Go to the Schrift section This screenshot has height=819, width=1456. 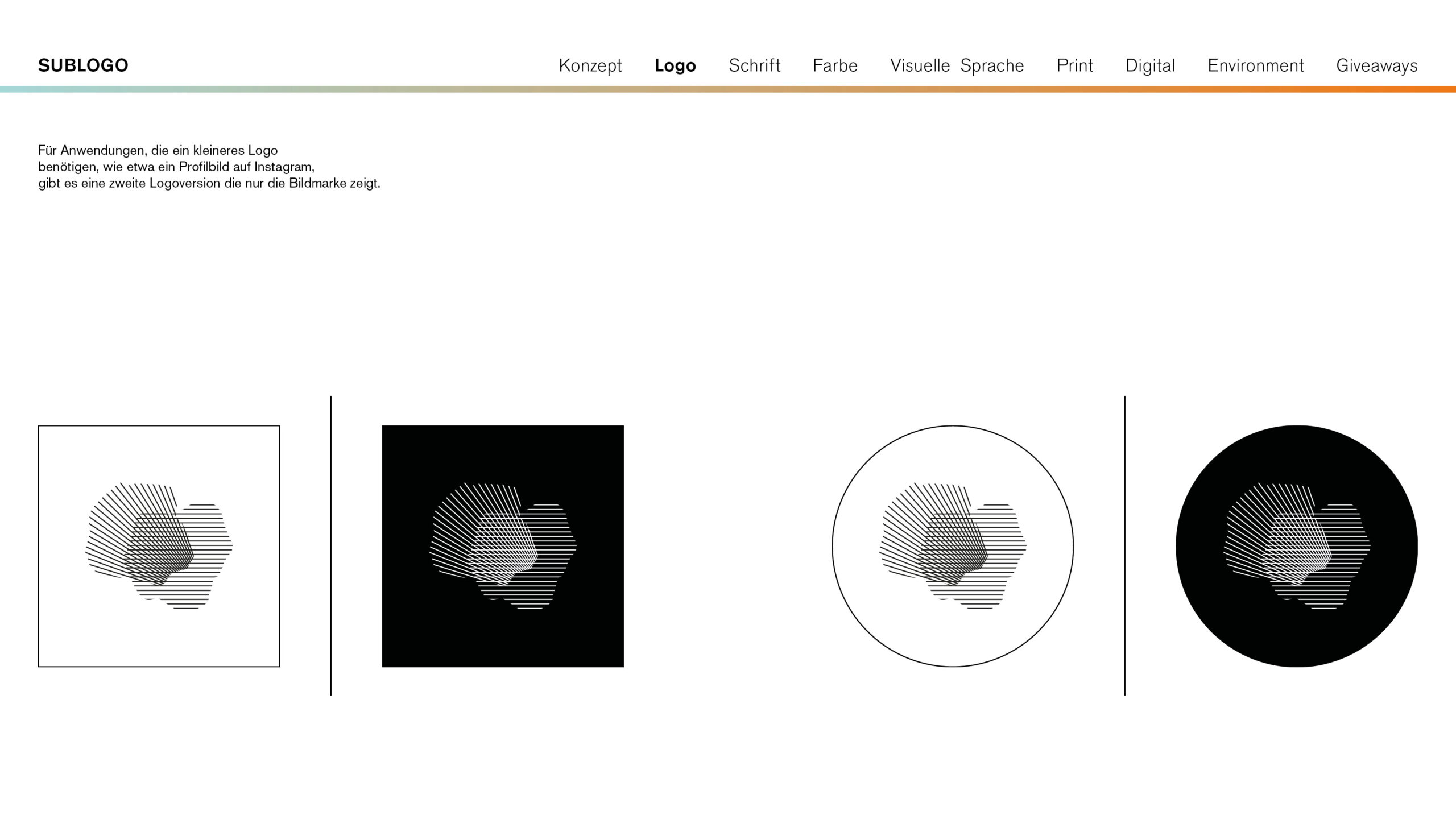tap(754, 65)
